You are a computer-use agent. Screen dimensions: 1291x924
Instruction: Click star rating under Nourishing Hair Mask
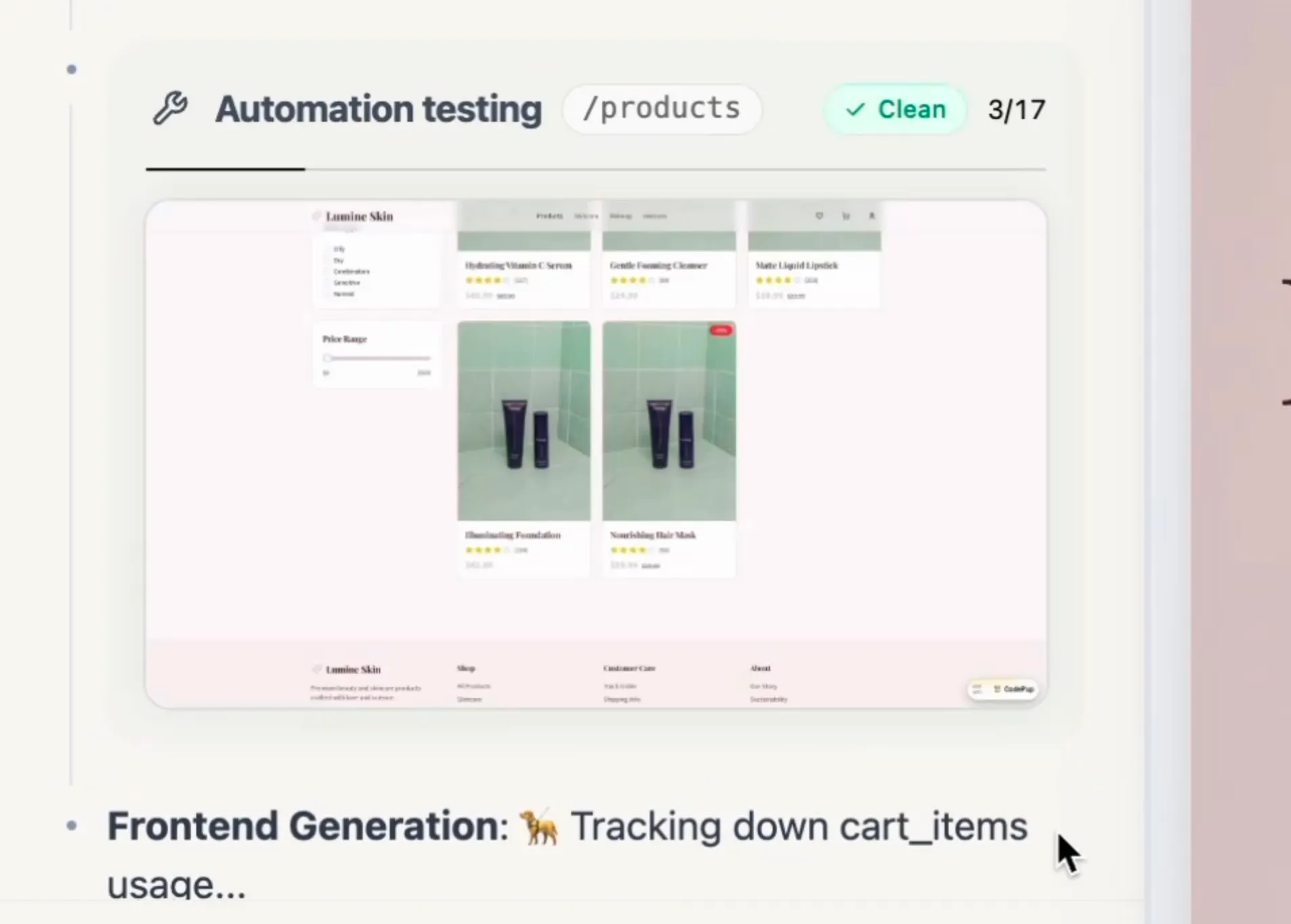point(631,550)
